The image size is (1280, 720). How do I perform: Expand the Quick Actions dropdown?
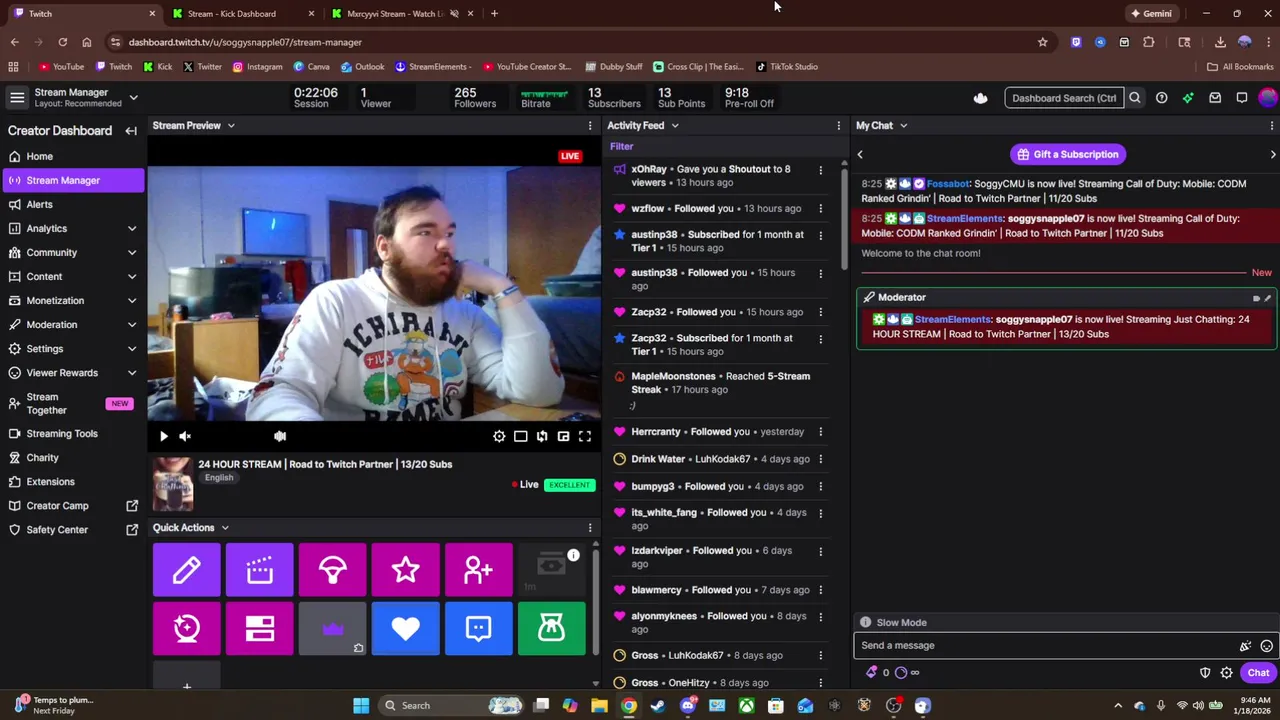225,528
